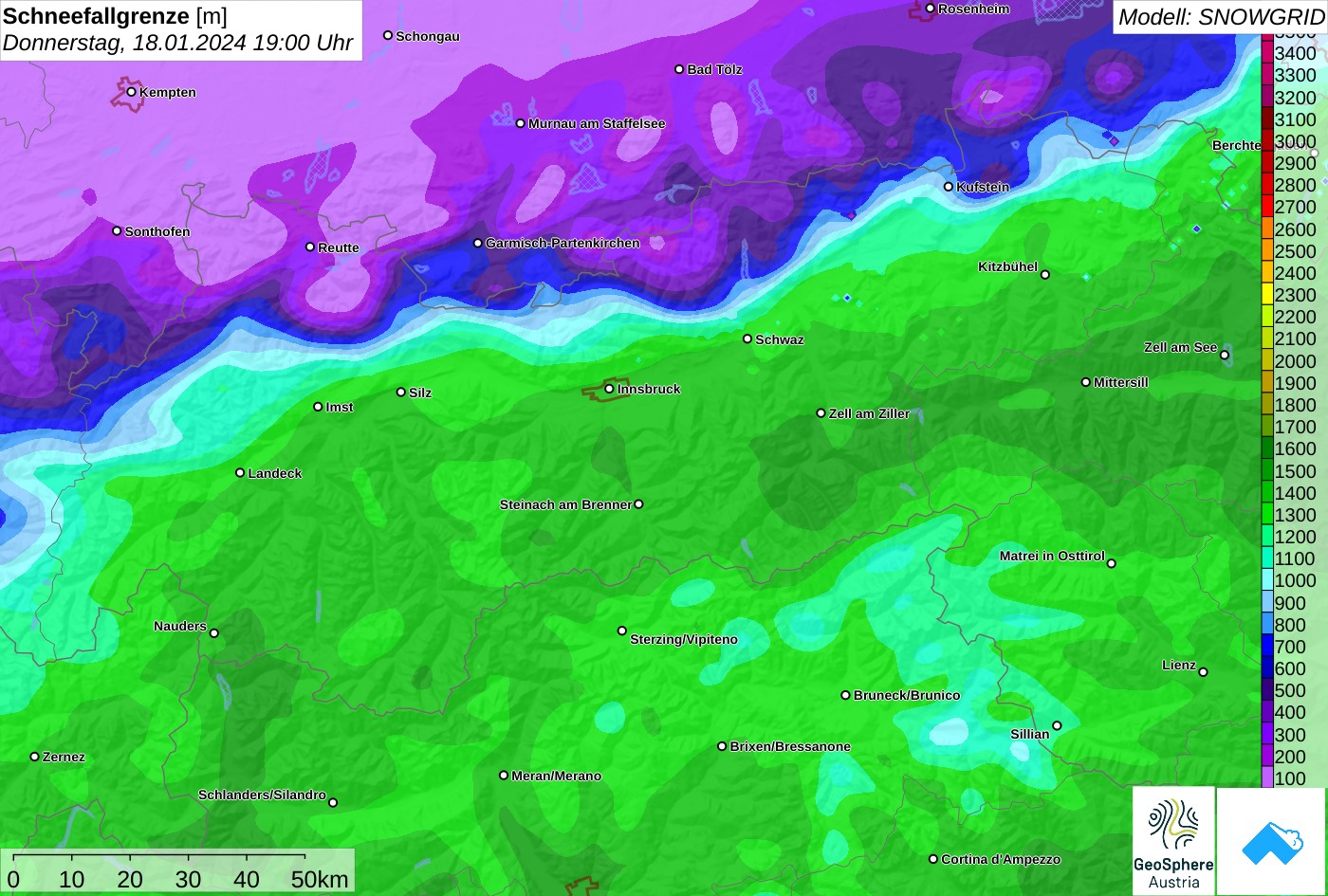
Task: Click the Sonthofen marker circle
Action: point(118,231)
